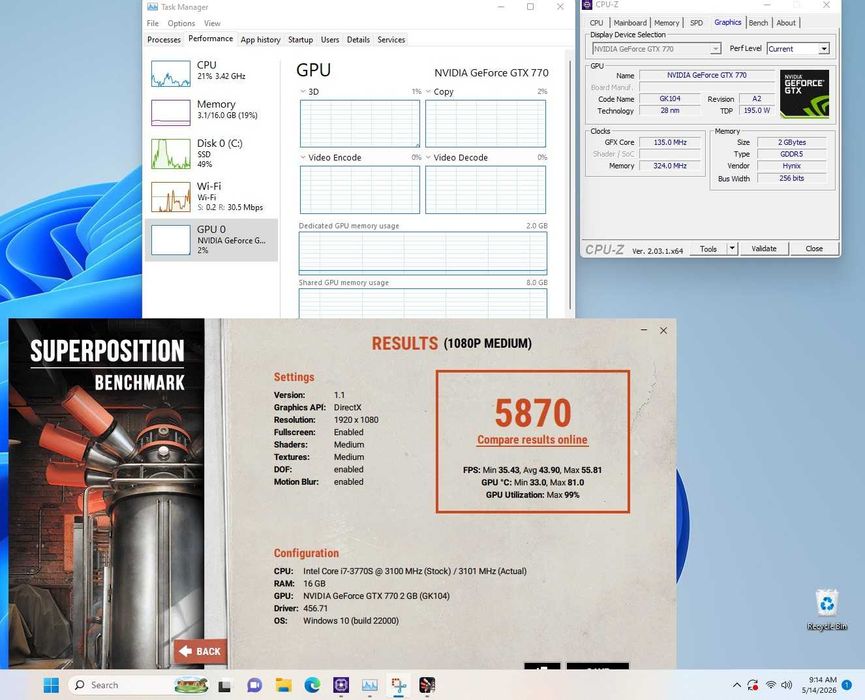Open the Copy engine graph dropdown
Screen dimensions: 865x700
[428, 92]
